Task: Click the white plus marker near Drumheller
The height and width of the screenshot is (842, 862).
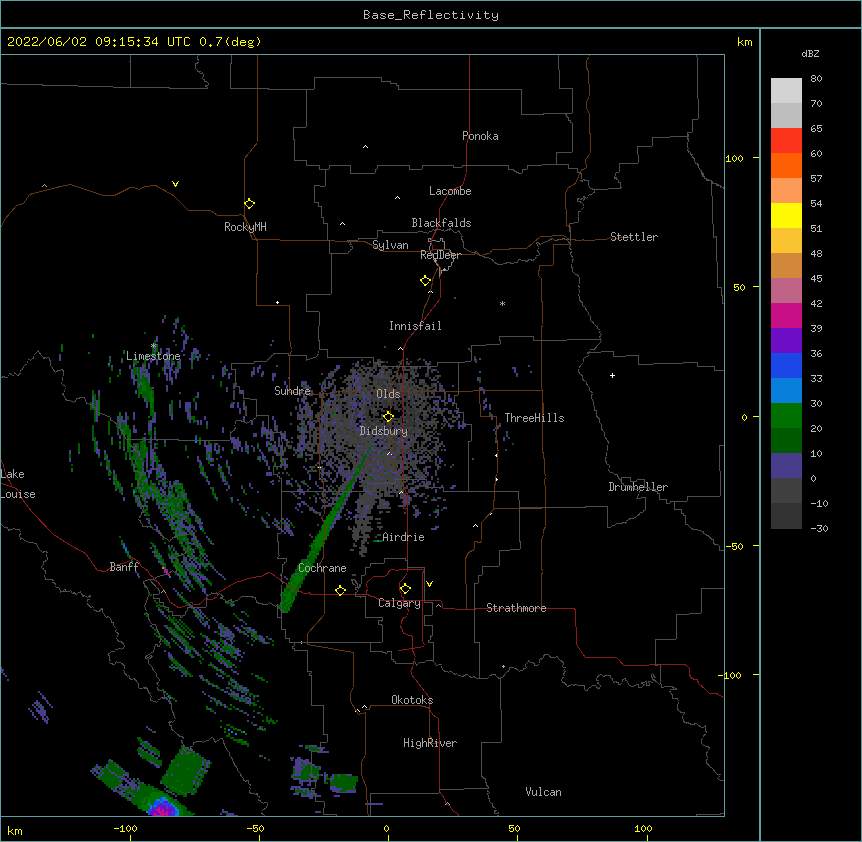Action: pos(612,375)
